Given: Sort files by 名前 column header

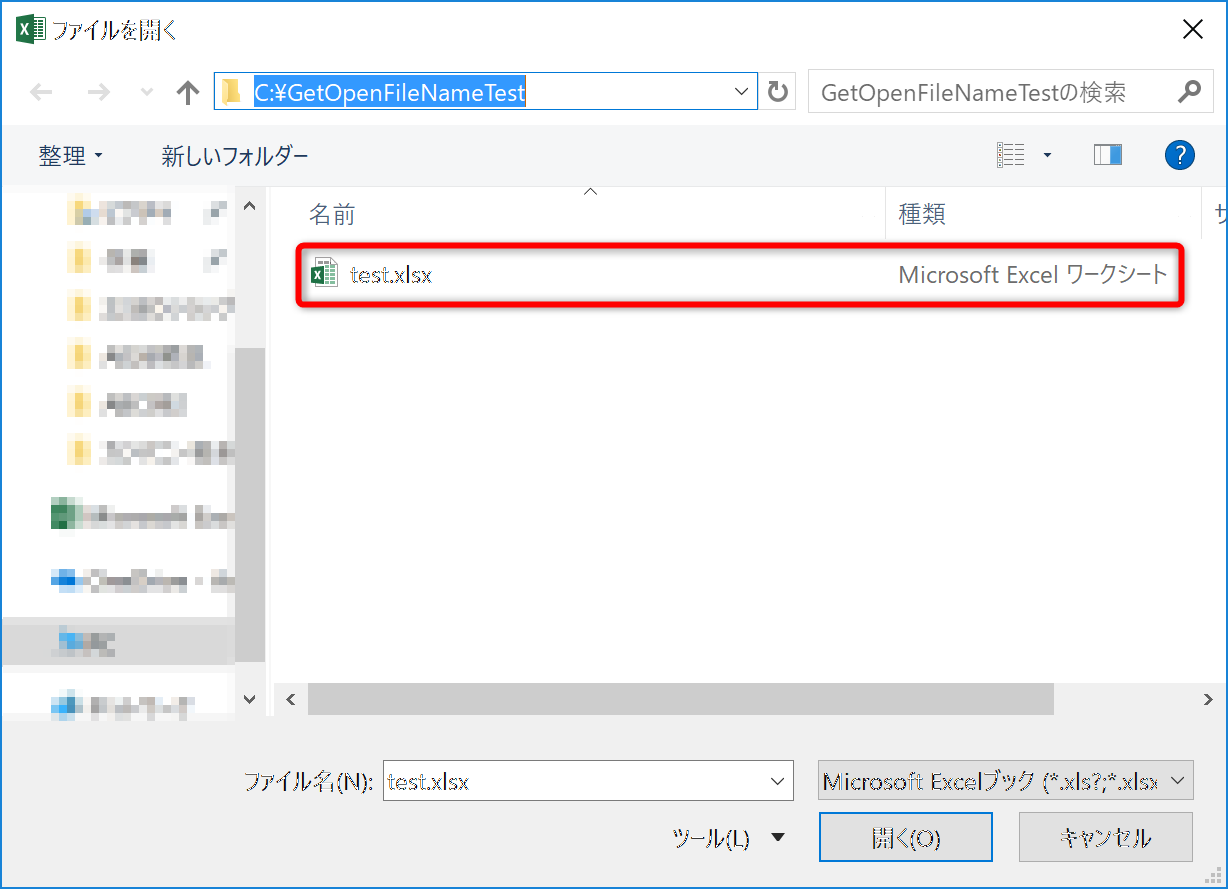Looking at the screenshot, I should (x=332, y=214).
